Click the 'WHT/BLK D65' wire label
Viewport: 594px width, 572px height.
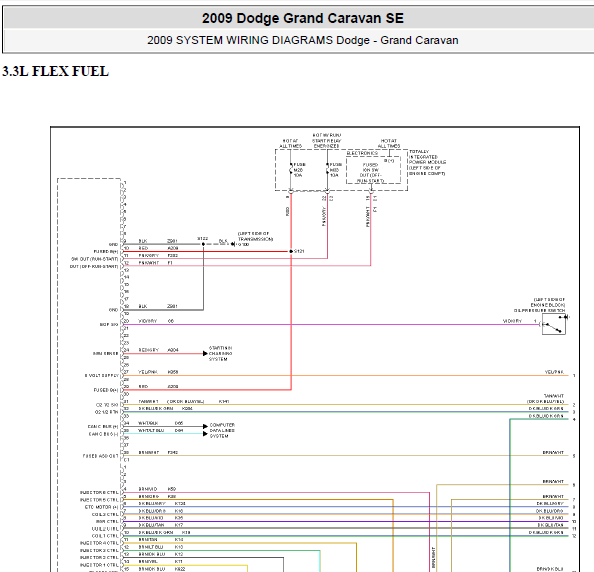(161, 423)
